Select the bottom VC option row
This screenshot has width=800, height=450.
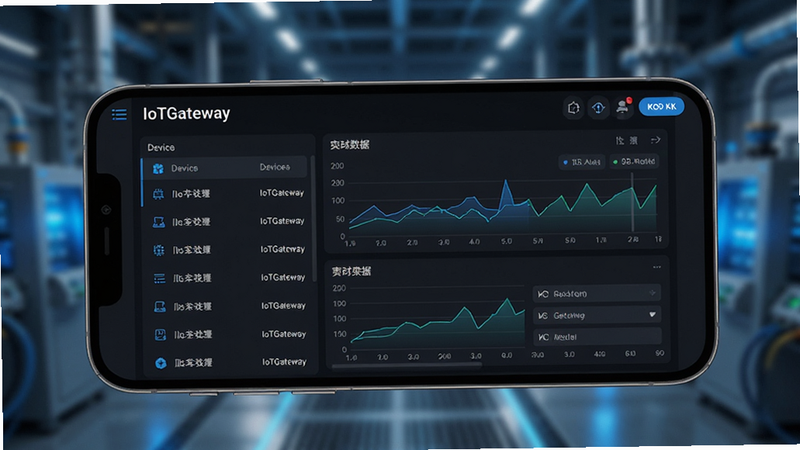[x=597, y=337]
